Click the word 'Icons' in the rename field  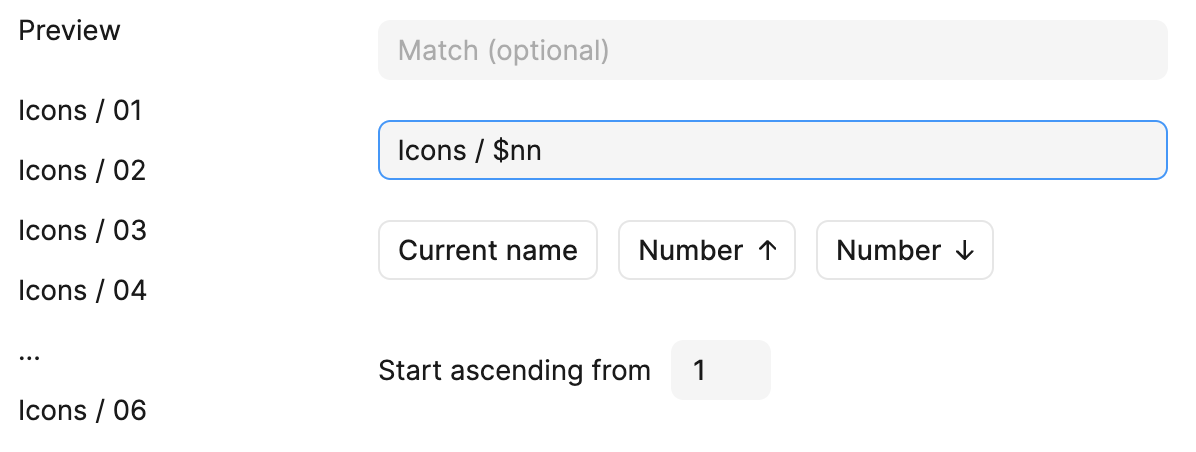click(x=432, y=150)
